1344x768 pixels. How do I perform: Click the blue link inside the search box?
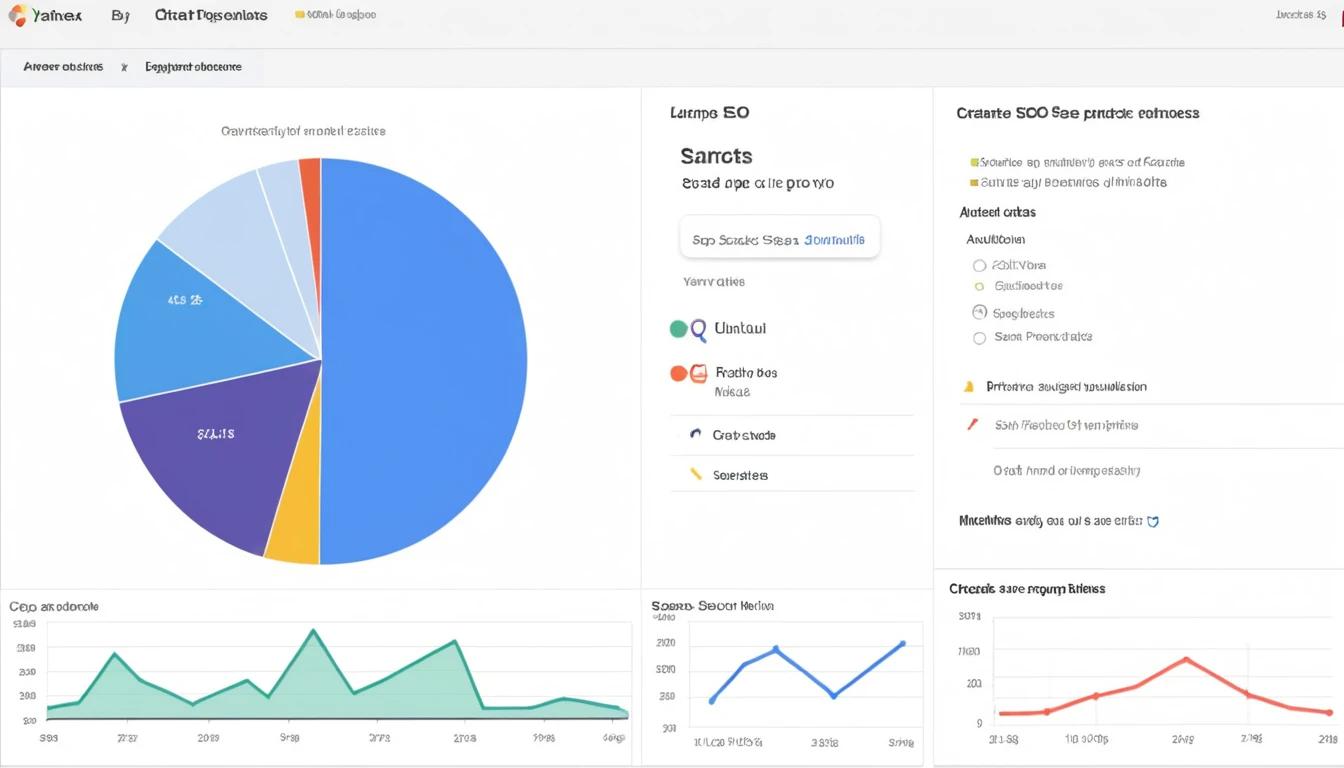pos(834,240)
